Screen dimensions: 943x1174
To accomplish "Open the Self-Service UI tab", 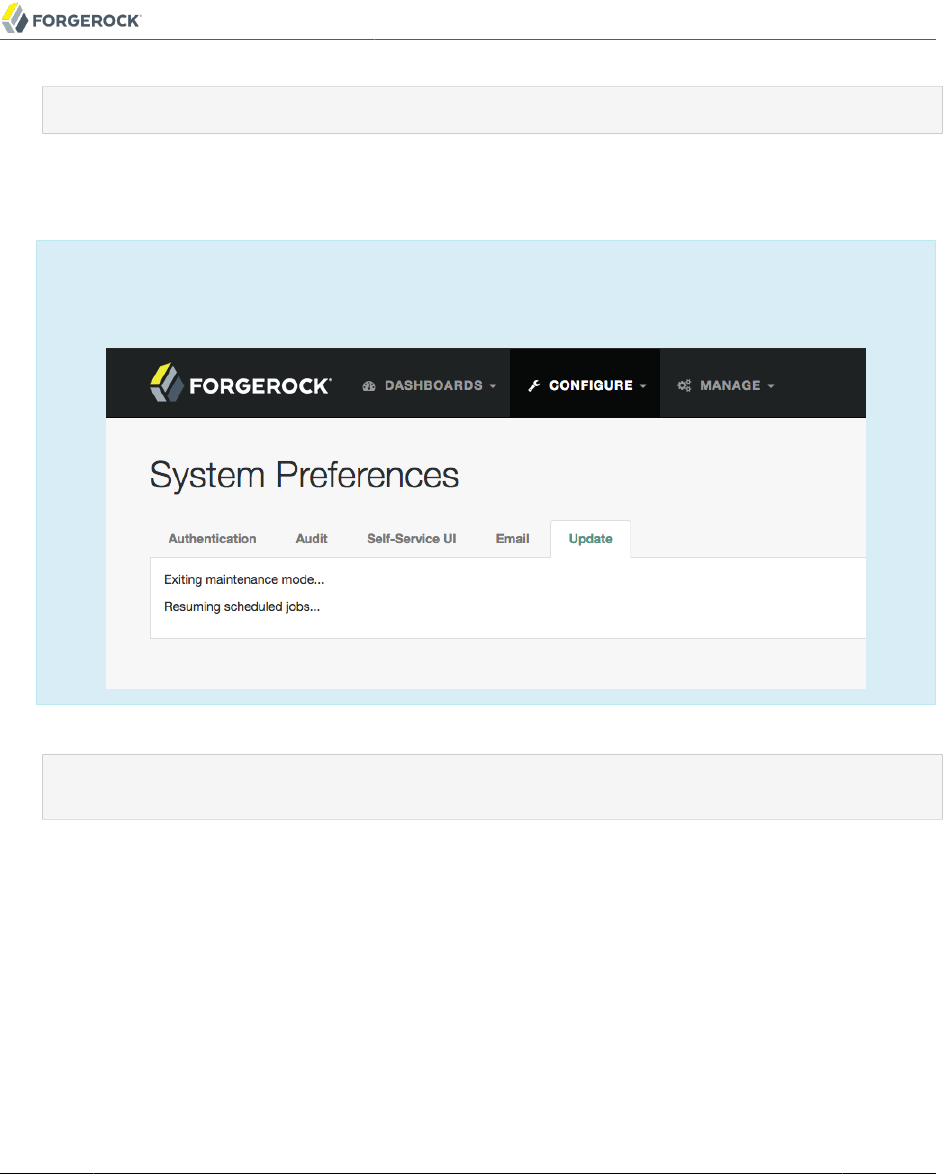I will point(411,539).
